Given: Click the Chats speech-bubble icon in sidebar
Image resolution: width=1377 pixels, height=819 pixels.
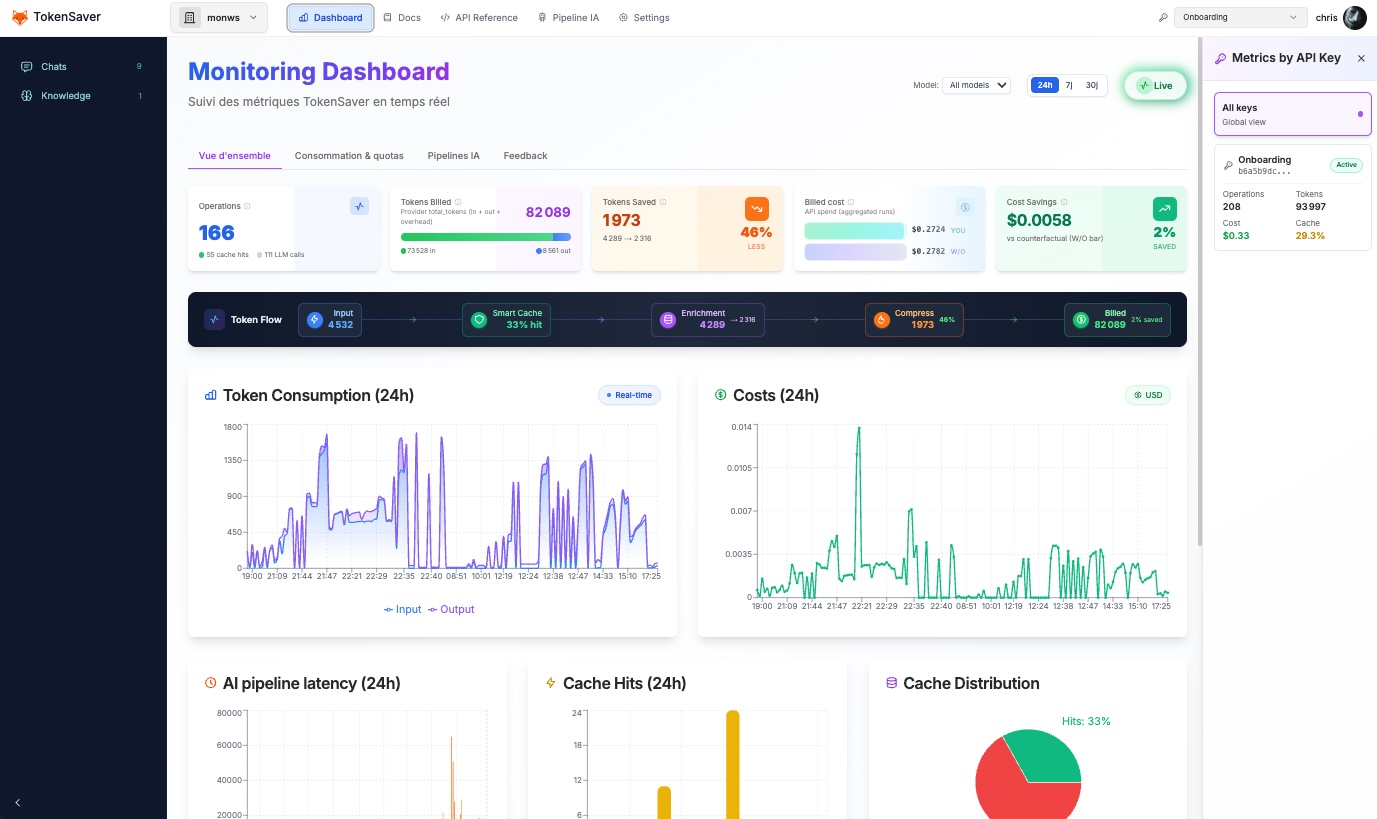Looking at the screenshot, I should 27,67.
